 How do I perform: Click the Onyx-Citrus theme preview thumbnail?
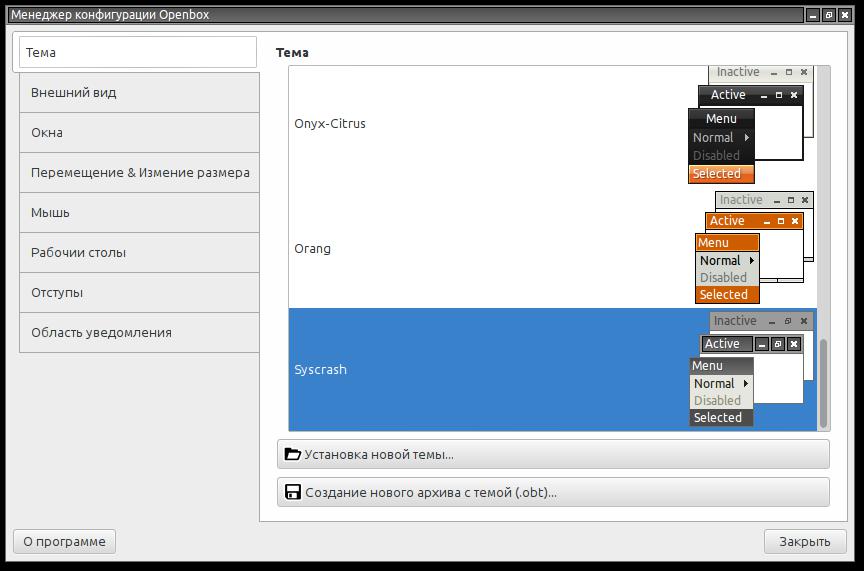[x=750, y=125]
